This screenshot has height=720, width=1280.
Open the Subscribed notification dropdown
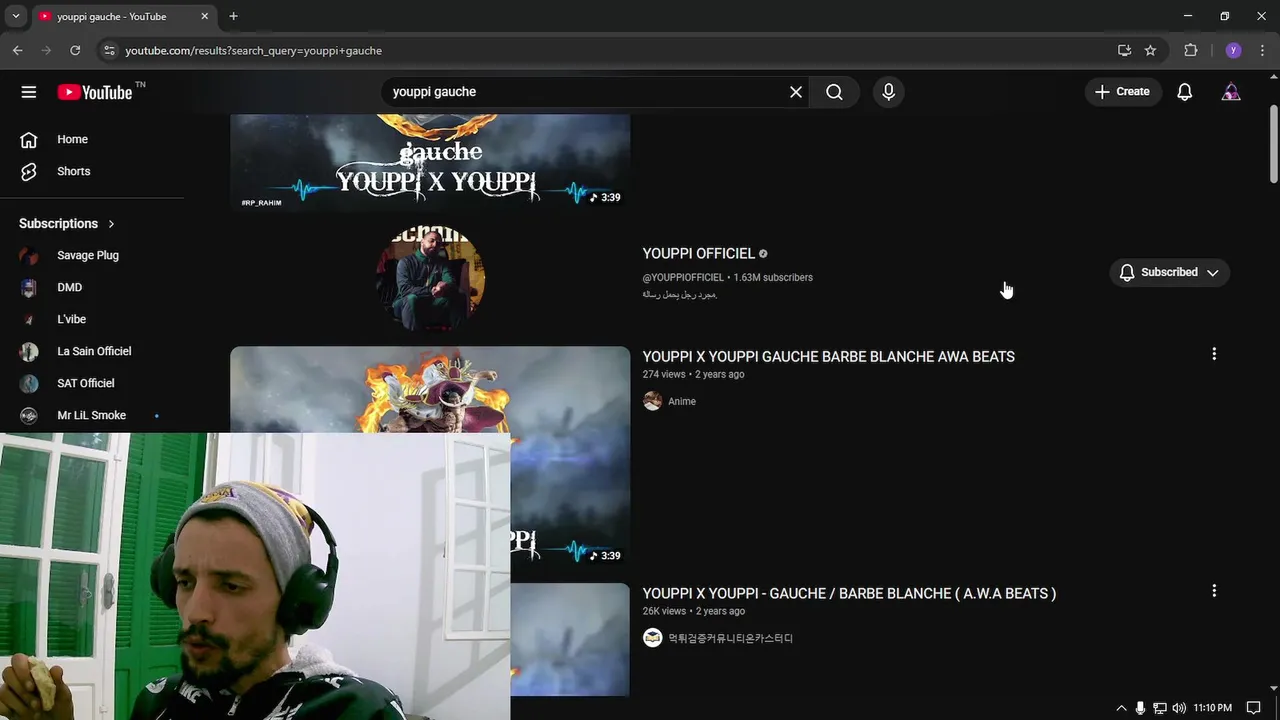point(1169,272)
